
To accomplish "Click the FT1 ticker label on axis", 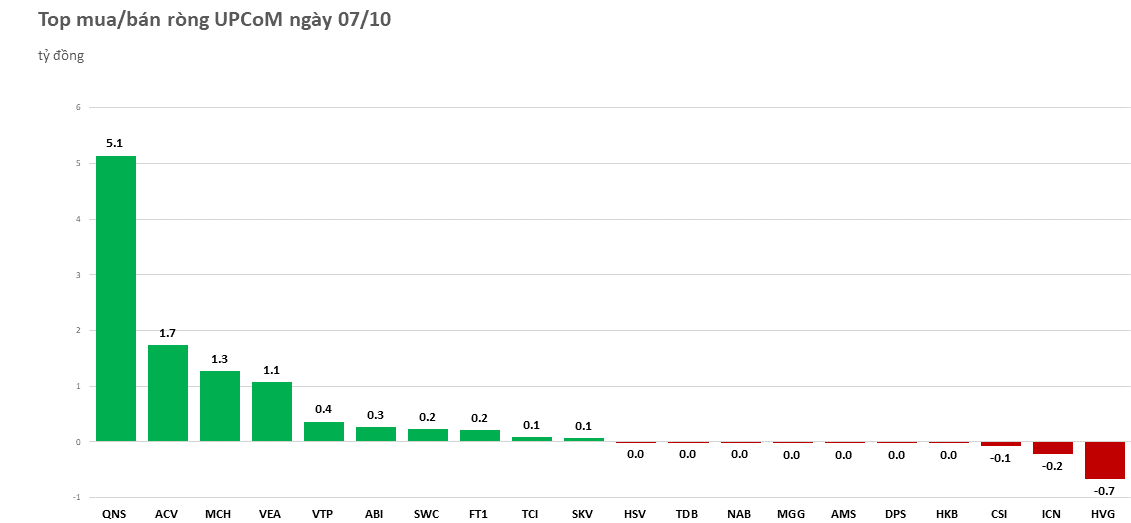I will coord(479,514).
